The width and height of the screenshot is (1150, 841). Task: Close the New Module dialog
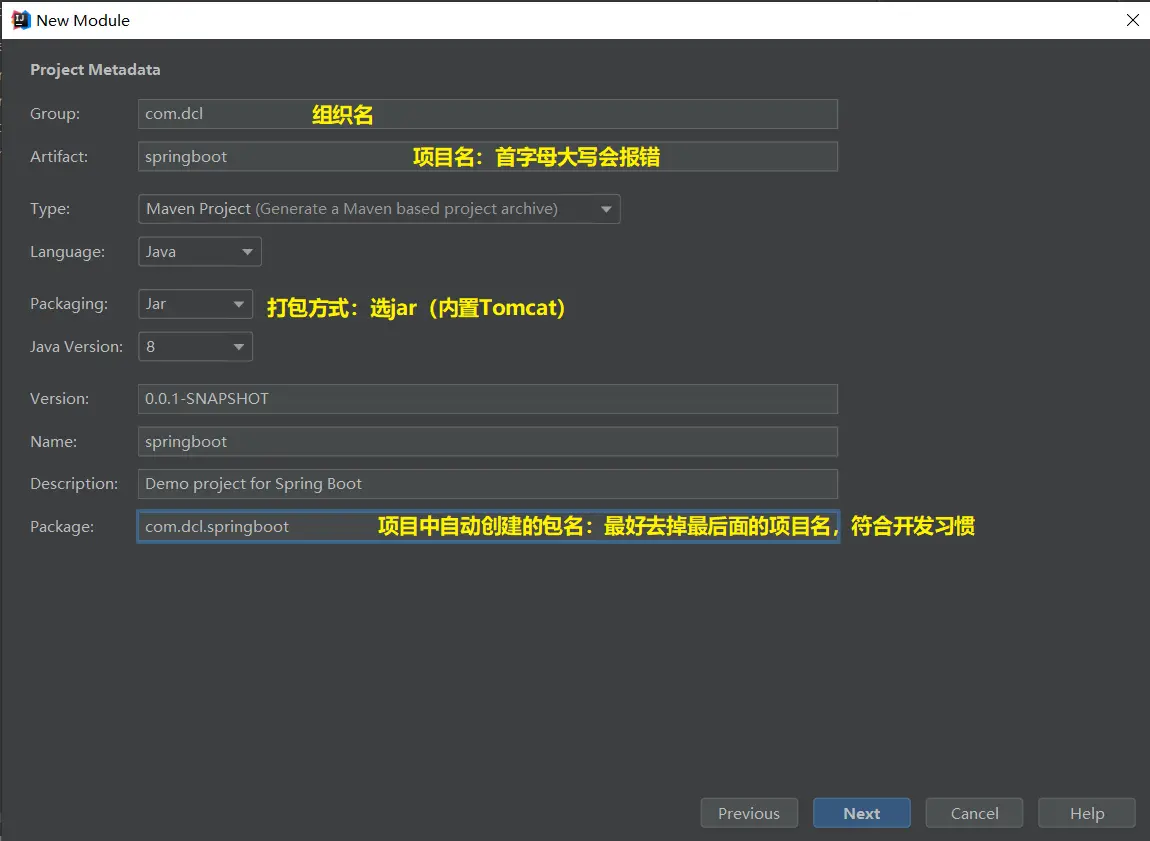[1132, 21]
